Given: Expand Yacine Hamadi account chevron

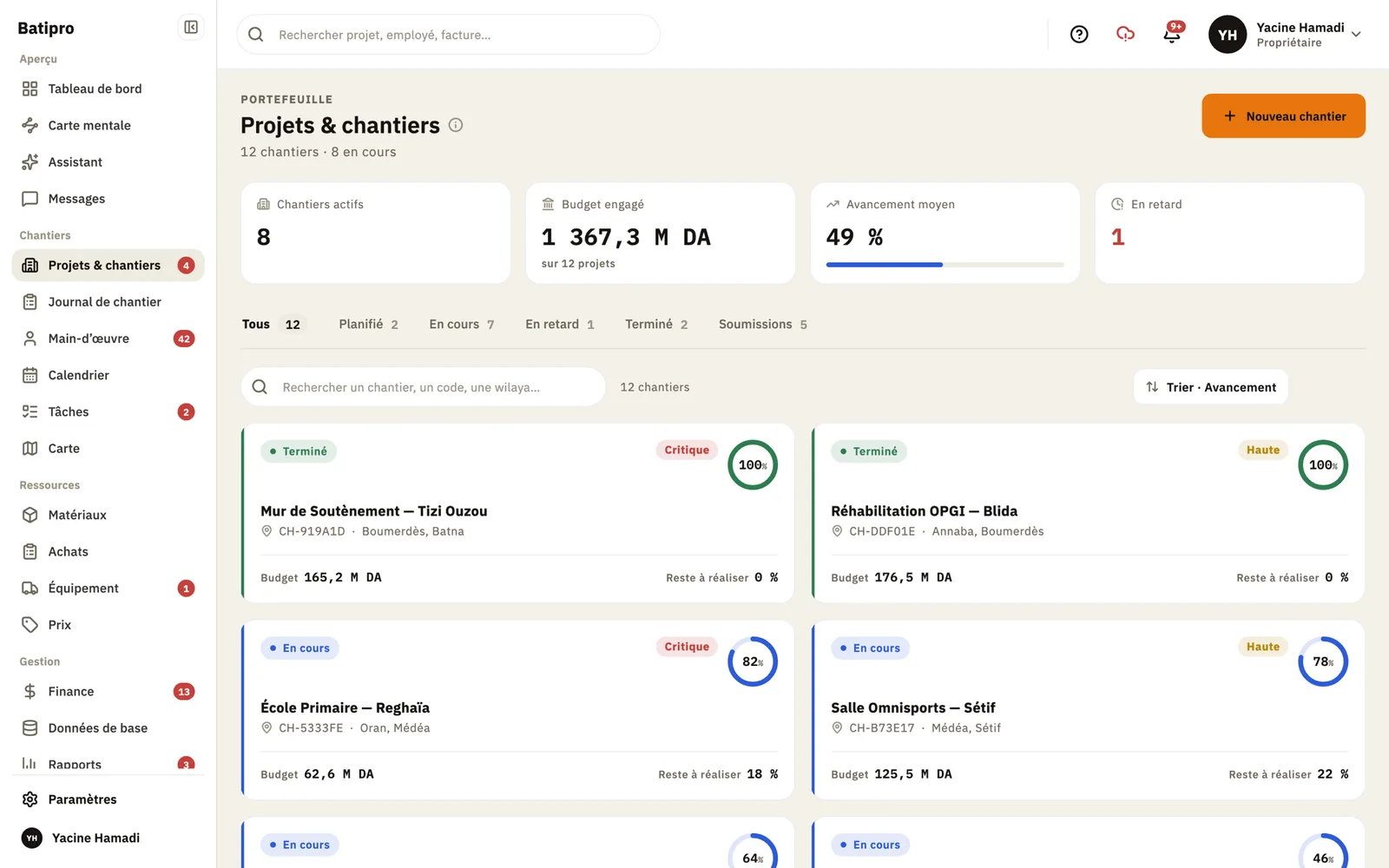Looking at the screenshot, I should click(x=1356, y=35).
